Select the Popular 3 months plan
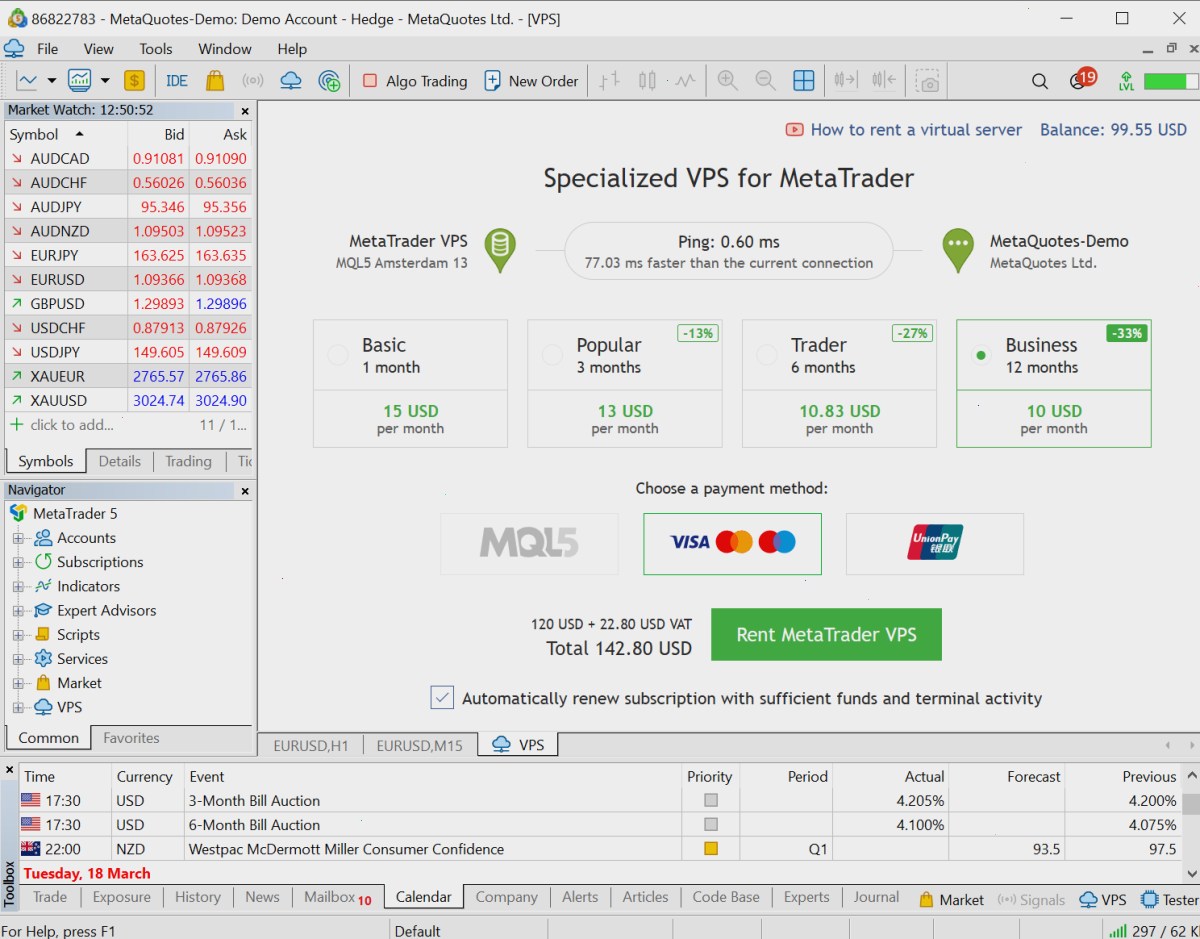Screen dimensions: 1200x939 pos(624,383)
